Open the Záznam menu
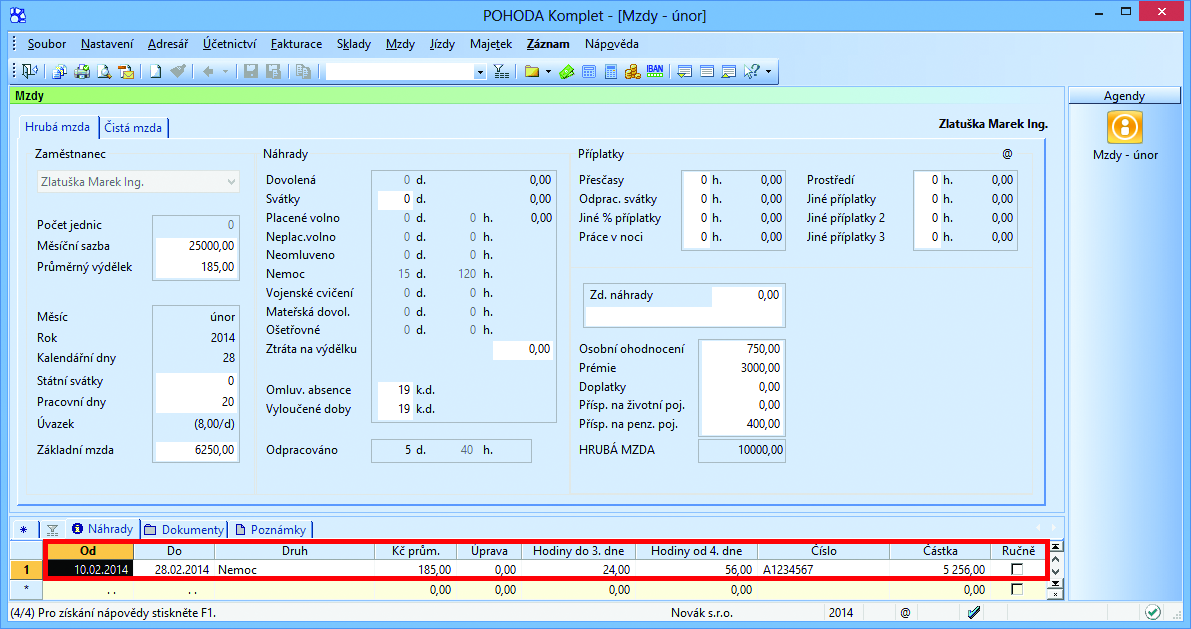Image resolution: width=1191 pixels, height=629 pixels. tap(548, 44)
